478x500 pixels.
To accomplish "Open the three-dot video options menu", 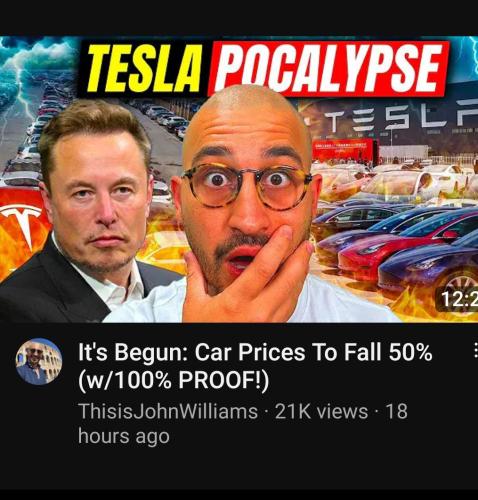I will [476, 351].
